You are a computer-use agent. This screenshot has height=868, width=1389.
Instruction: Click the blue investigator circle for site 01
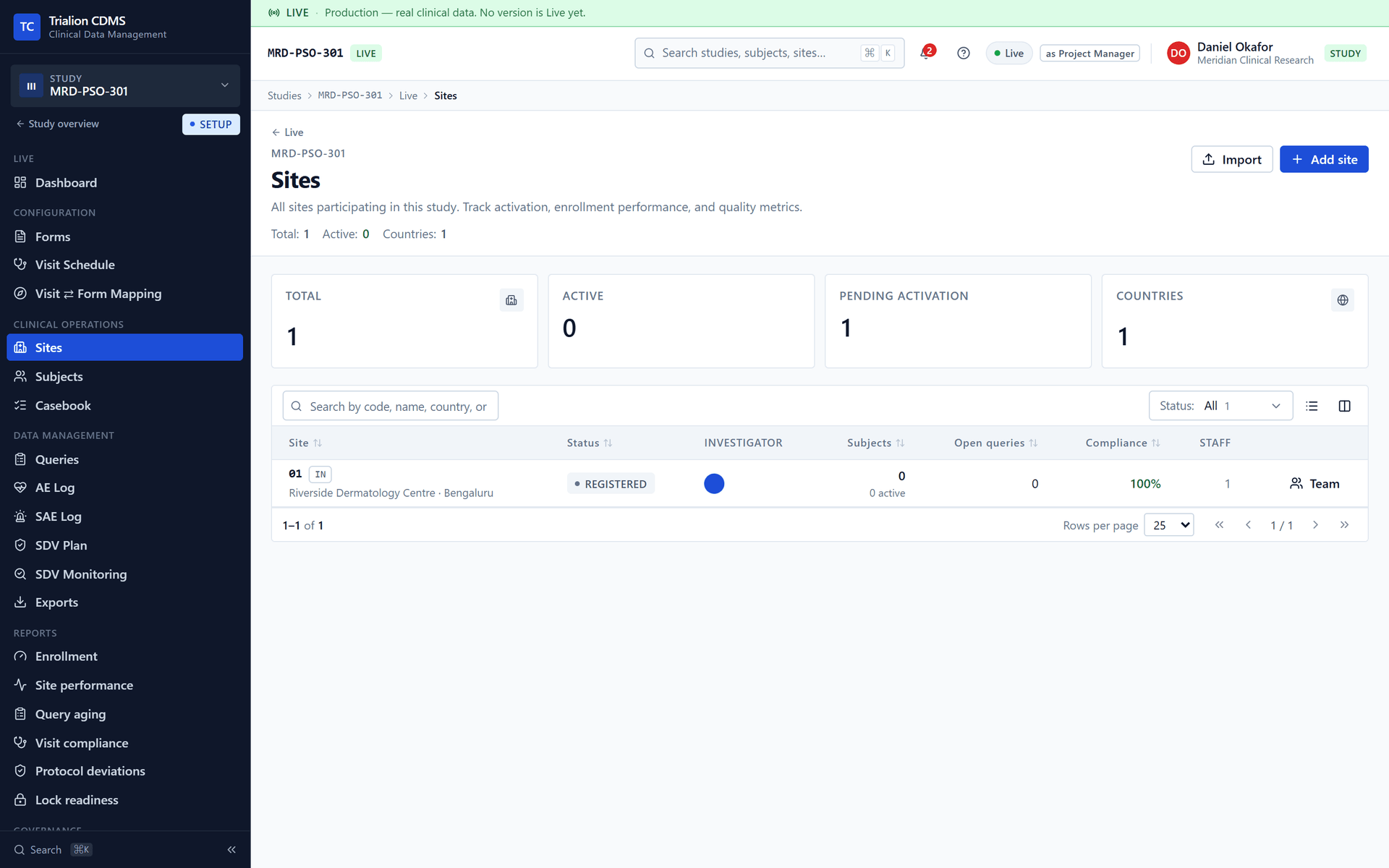coord(714,484)
